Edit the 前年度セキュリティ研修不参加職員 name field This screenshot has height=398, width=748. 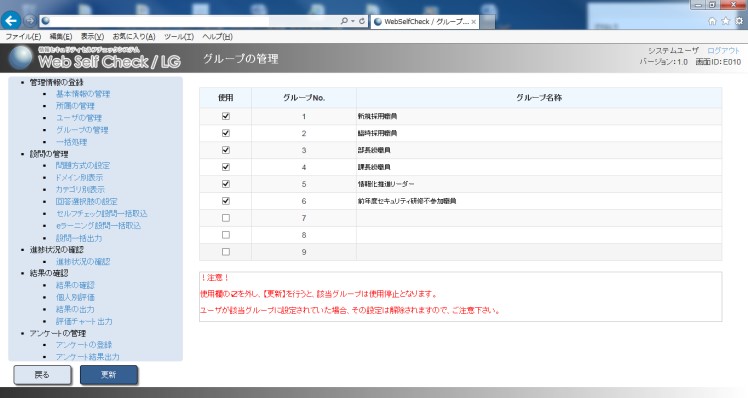(x=539, y=201)
